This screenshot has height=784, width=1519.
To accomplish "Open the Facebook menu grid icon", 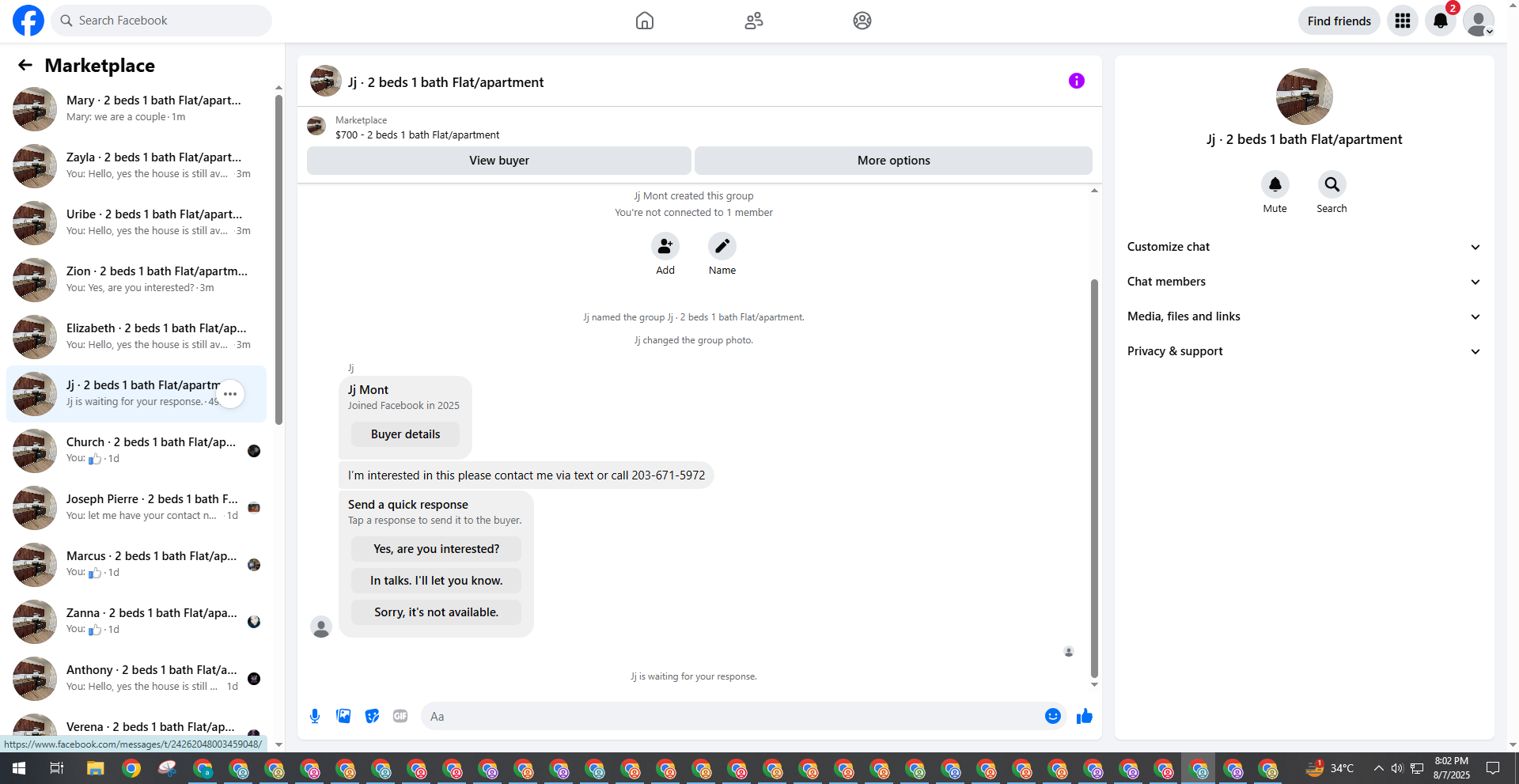I will pyautogui.click(x=1403, y=21).
